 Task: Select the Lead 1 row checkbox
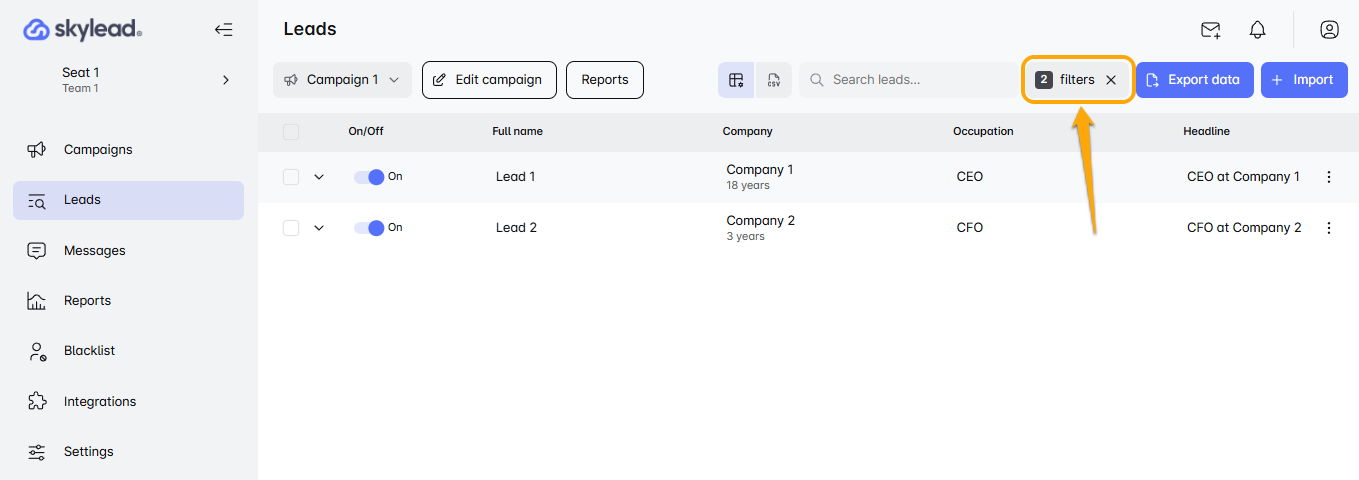(x=291, y=177)
